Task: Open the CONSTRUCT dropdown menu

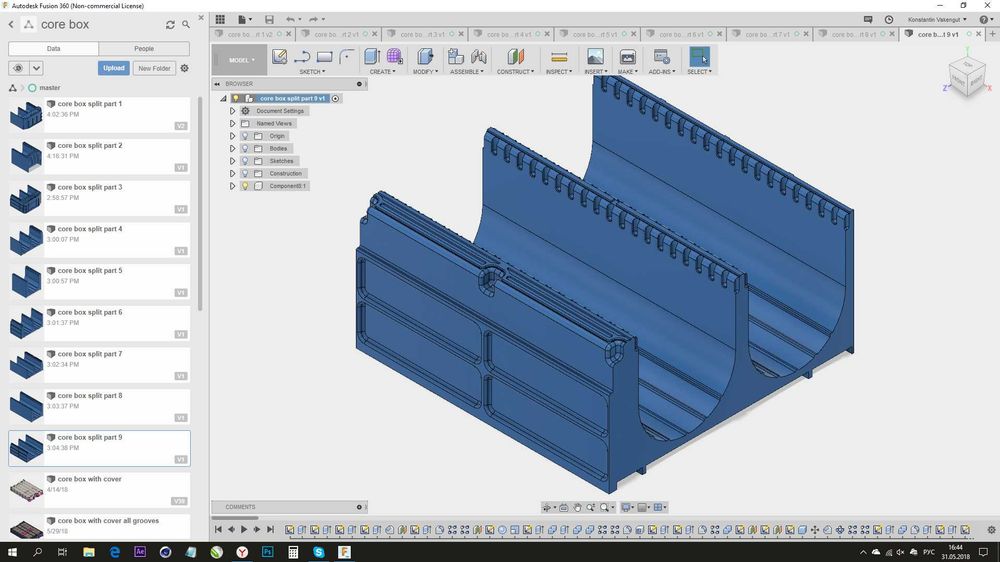Action: [515, 72]
